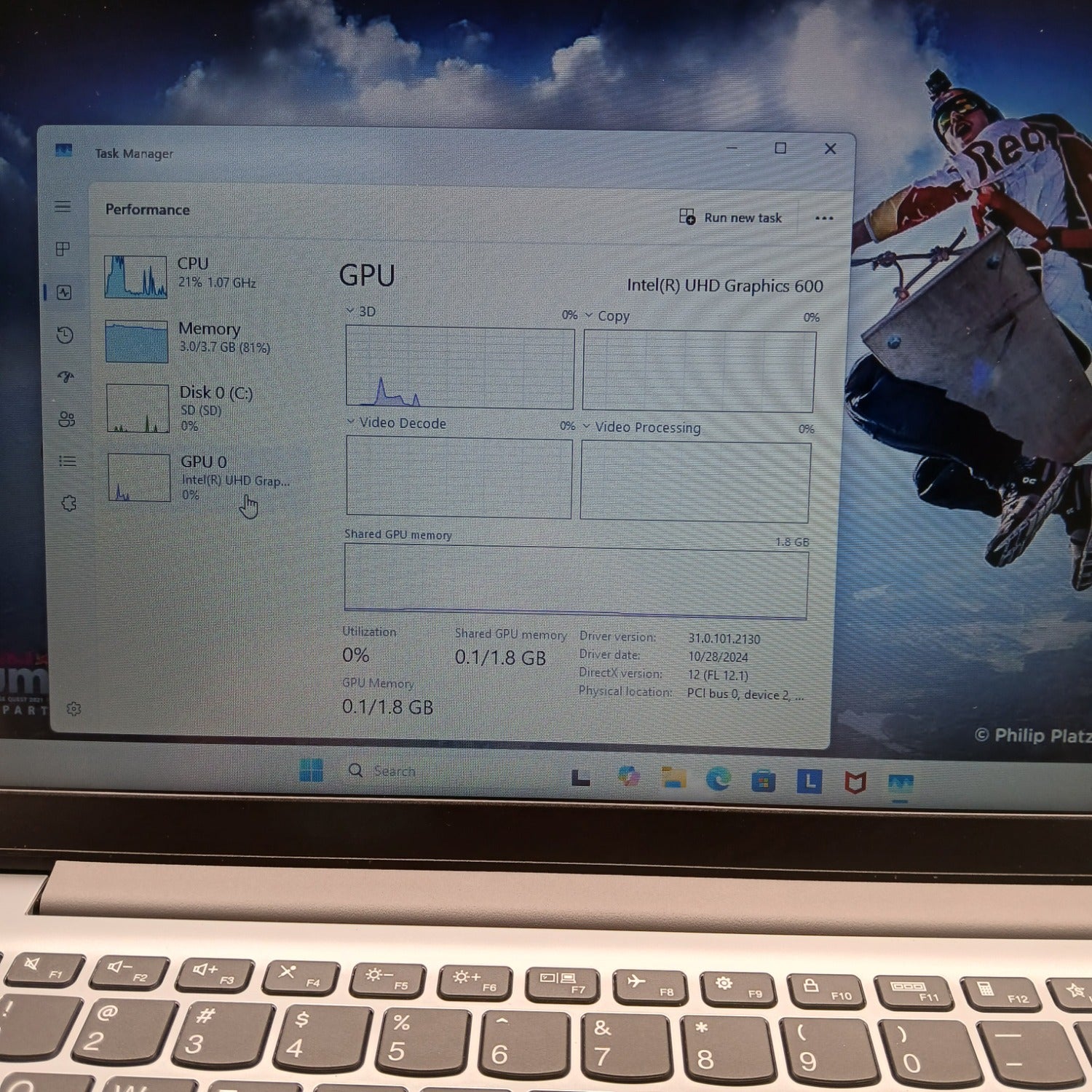This screenshot has height=1092, width=1092.
Task: Select the CPU performance entry
Action: point(207,276)
